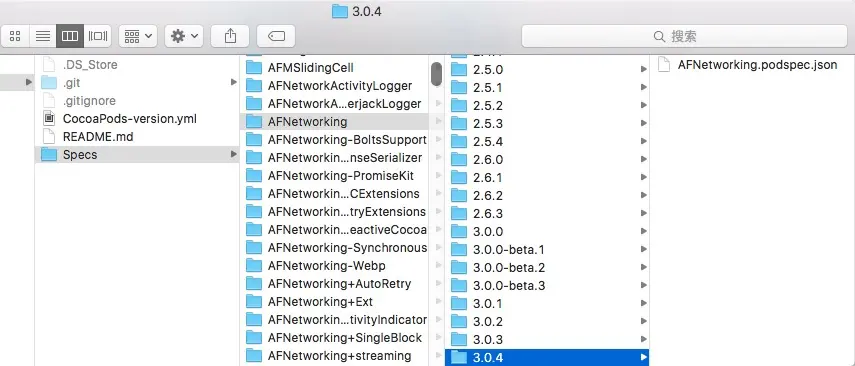The image size is (855, 366).
Task: Expand arrow beside 3.0.1 folder
Action: coord(644,304)
